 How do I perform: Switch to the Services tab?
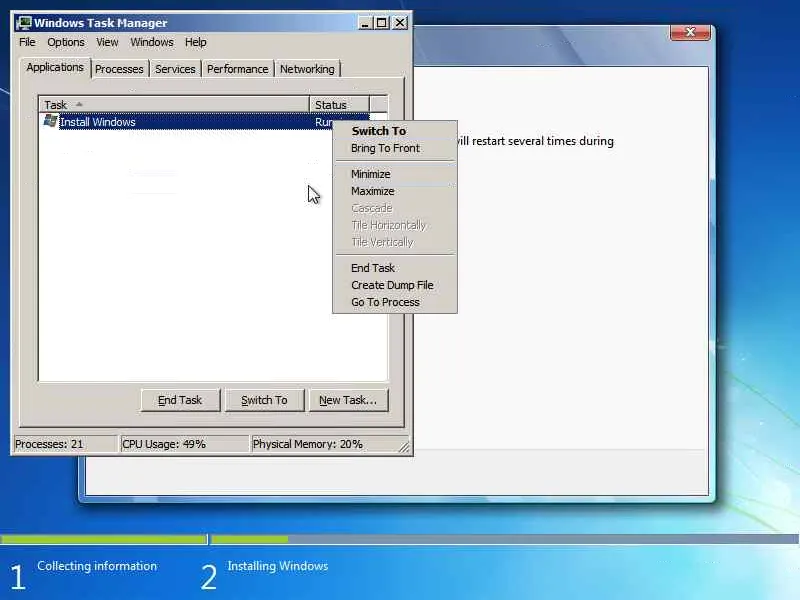[x=175, y=69]
